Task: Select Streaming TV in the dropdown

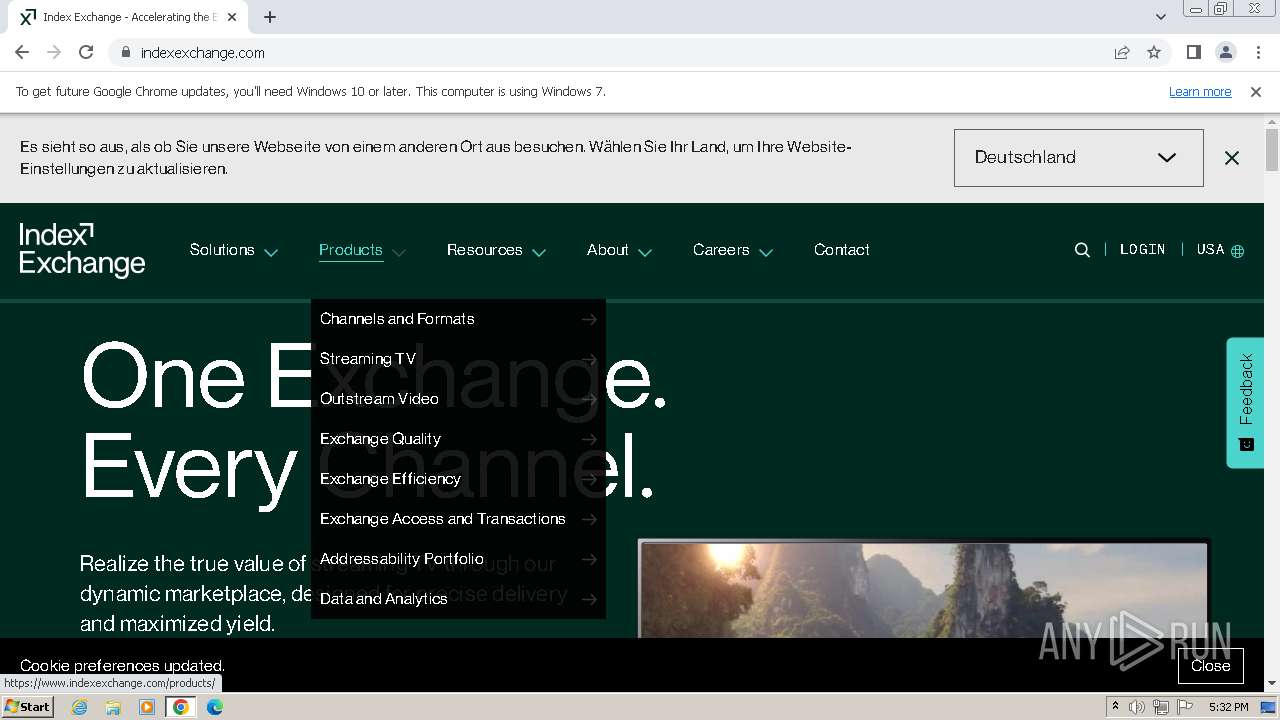Action: click(x=368, y=359)
